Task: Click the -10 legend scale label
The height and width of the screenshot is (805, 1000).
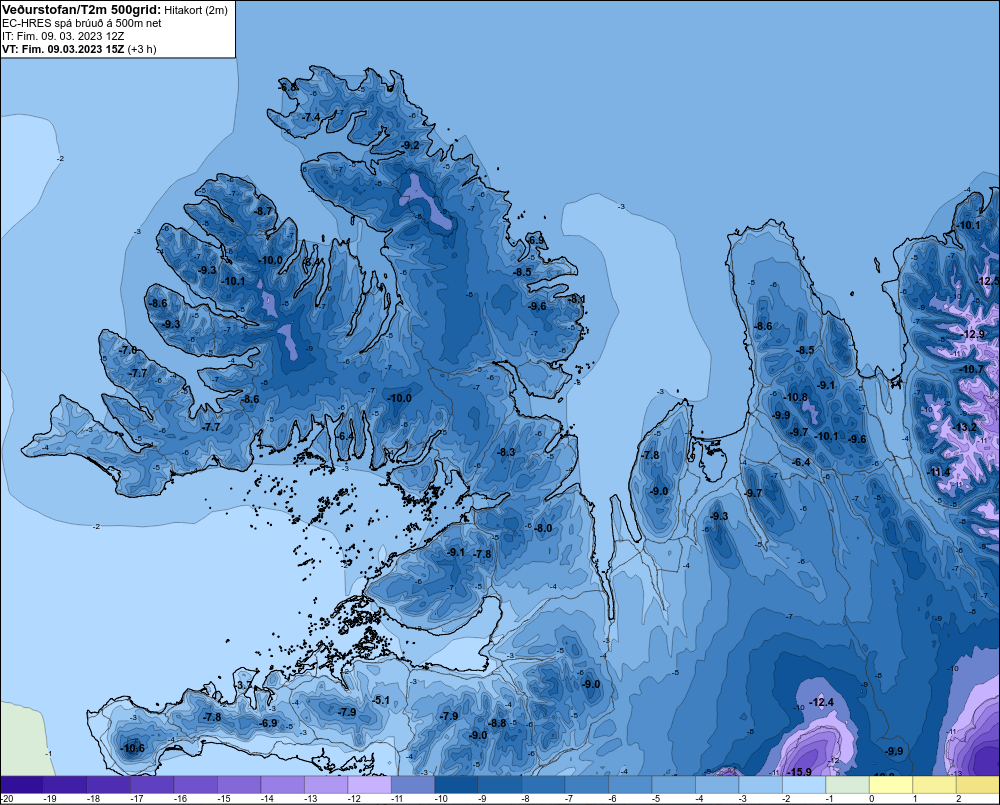Action: (441, 799)
